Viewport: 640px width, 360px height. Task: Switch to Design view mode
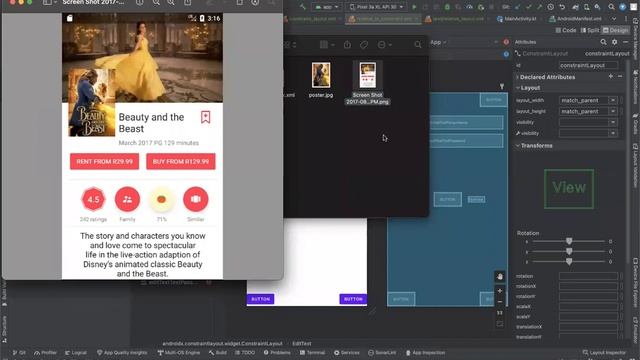pos(616,30)
